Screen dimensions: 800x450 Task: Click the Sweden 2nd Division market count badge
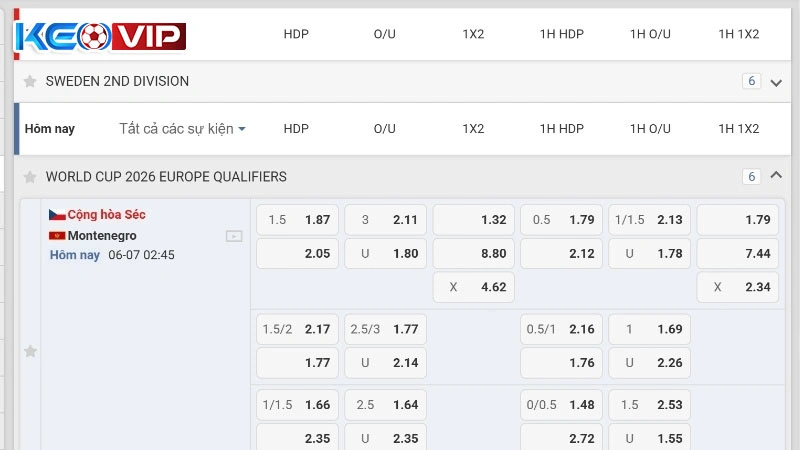pos(752,81)
